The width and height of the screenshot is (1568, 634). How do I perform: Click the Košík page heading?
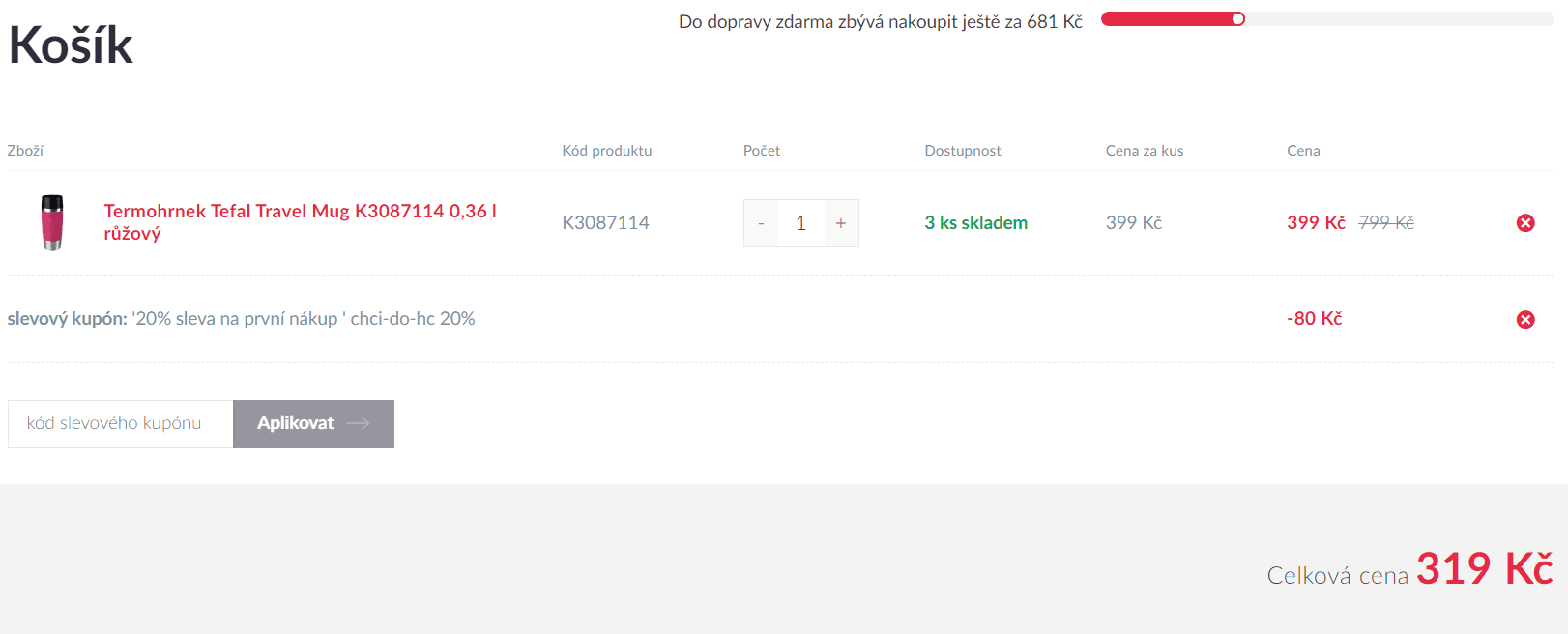tap(71, 45)
